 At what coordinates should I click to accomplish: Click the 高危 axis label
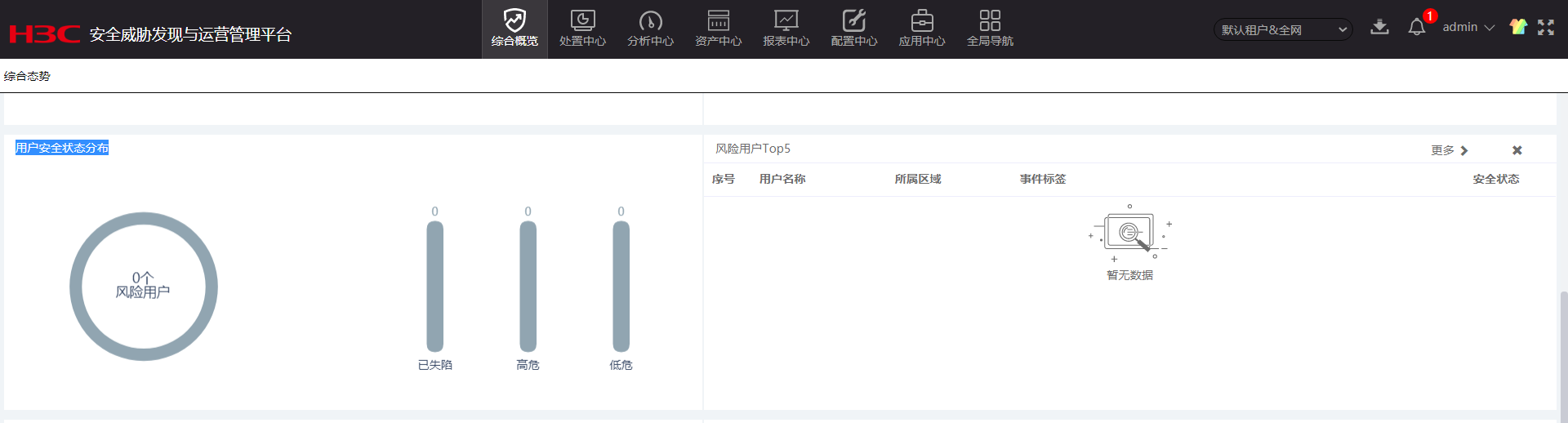point(528,365)
